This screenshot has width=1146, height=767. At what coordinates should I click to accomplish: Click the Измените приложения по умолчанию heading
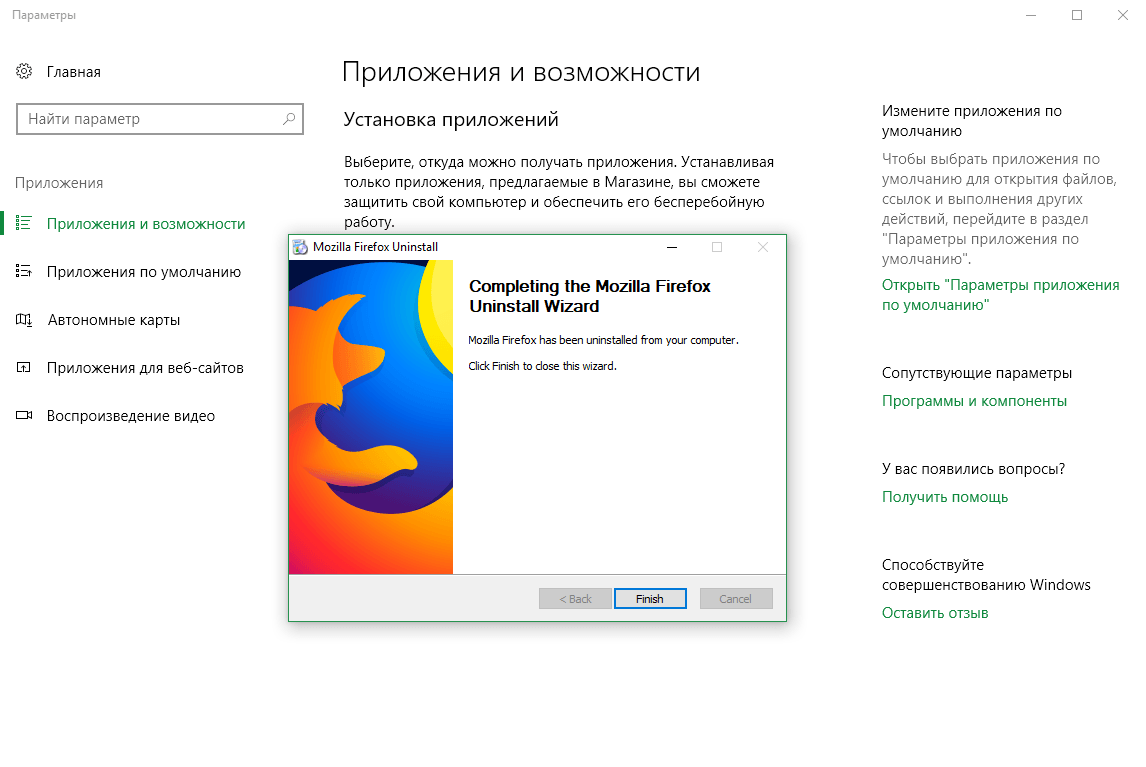972,121
